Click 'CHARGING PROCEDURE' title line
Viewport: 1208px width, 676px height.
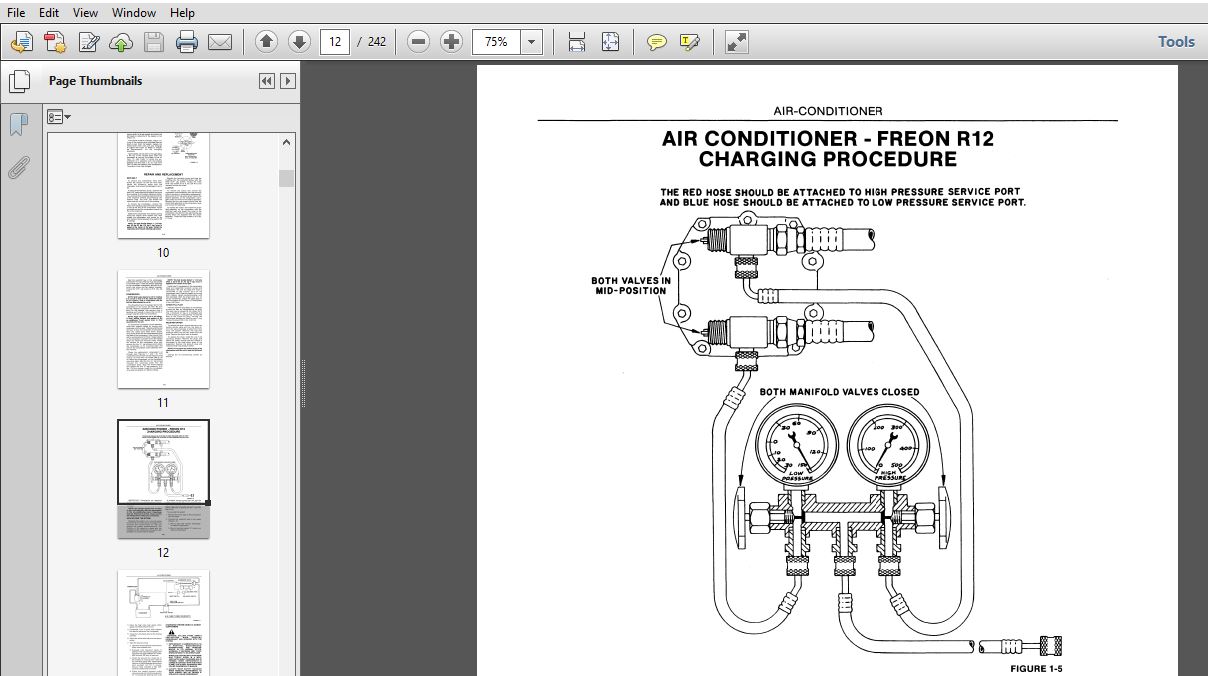(828, 160)
